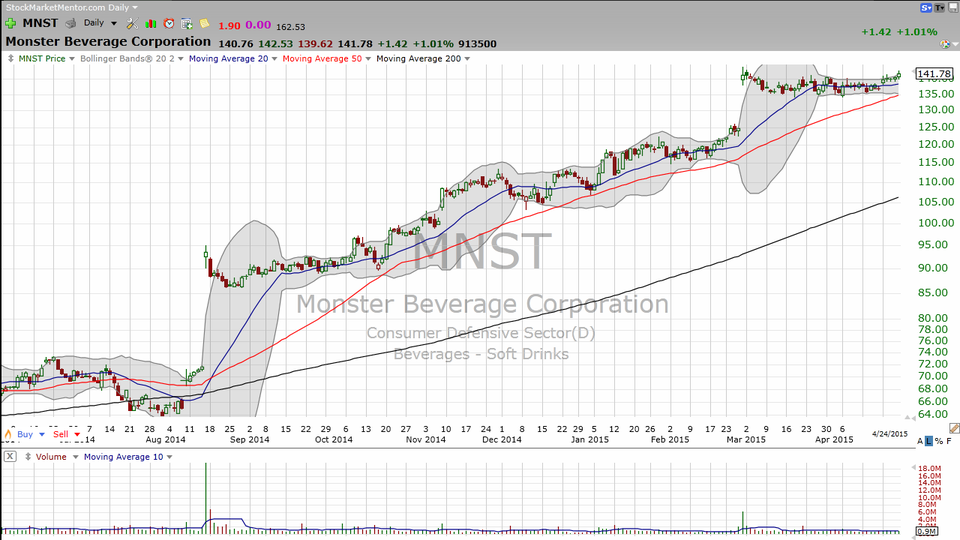Open the Sell order dropdown
The height and width of the screenshot is (540, 960).
(x=77, y=434)
